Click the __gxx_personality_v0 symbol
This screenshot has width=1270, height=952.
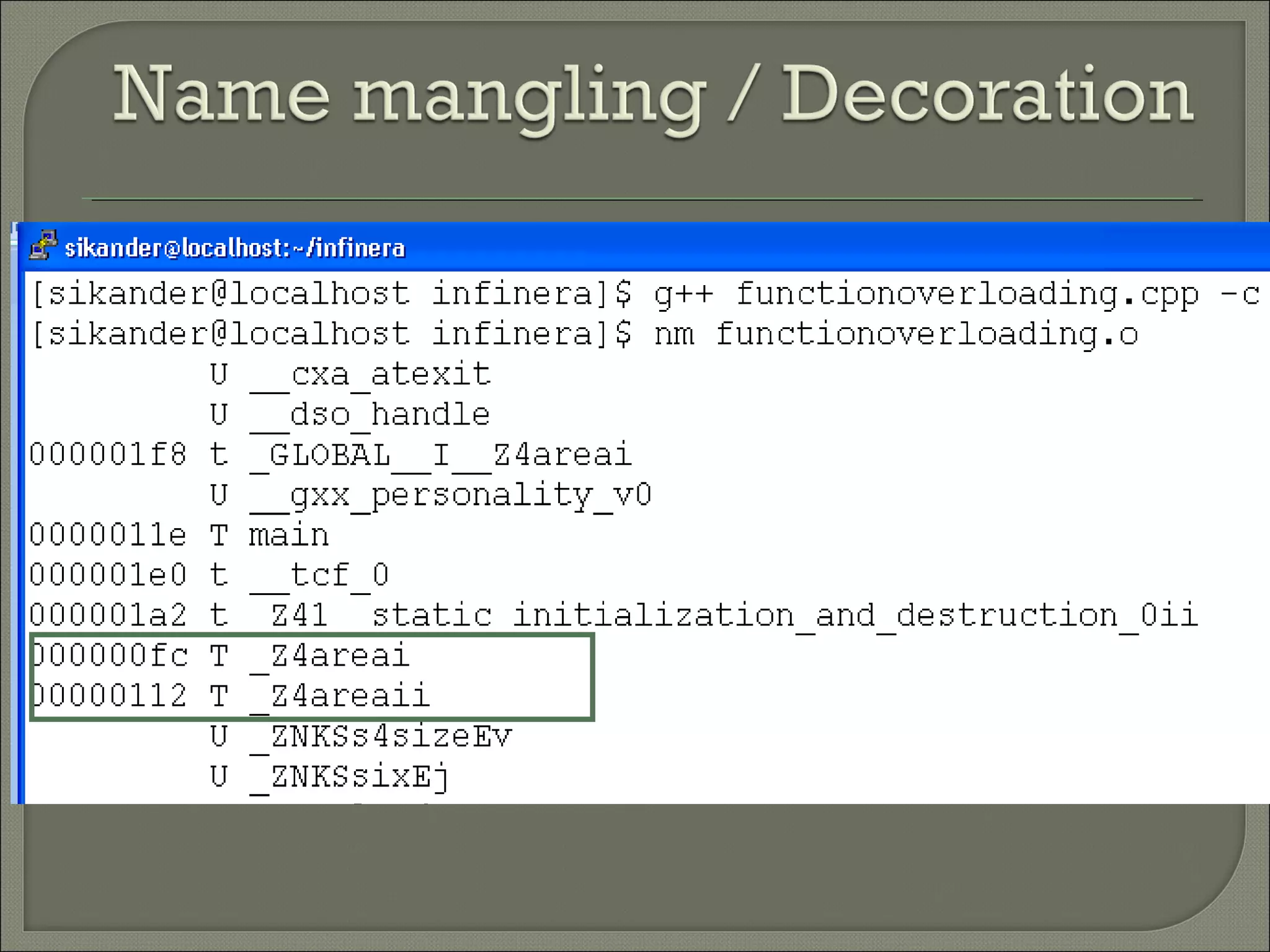coord(450,495)
